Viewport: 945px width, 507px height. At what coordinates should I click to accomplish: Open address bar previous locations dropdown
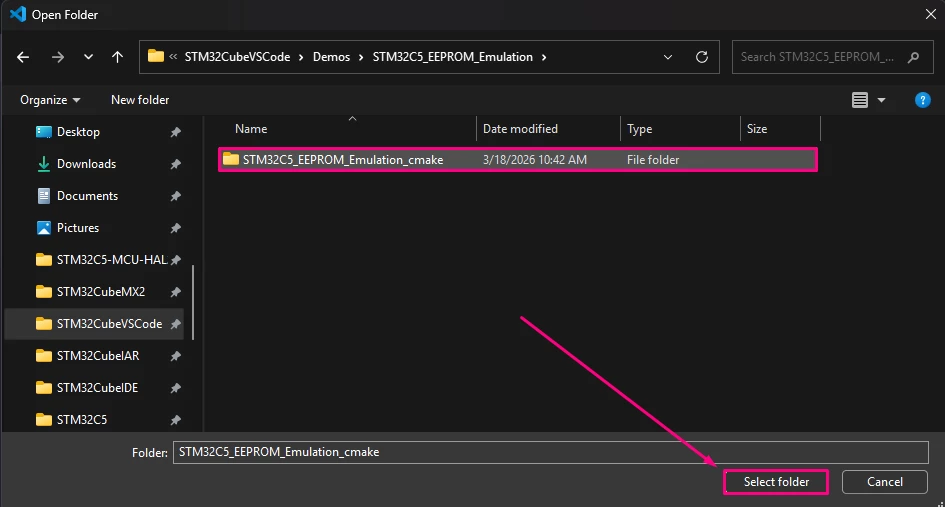tap(668, 57)
